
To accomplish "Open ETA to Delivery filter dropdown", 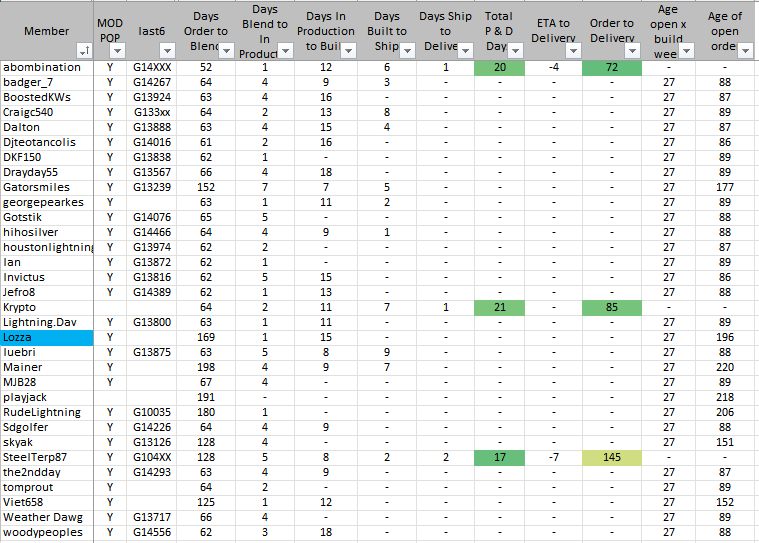I will [x=572, y=51].
